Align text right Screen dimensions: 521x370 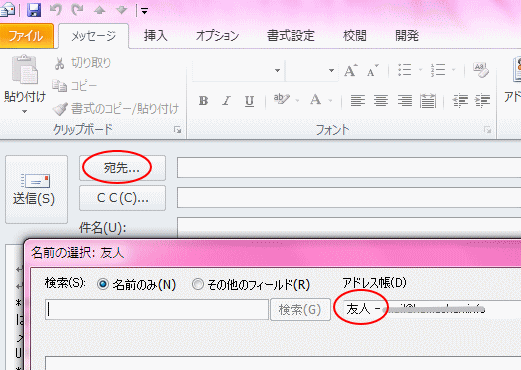(x=404, y=100)
